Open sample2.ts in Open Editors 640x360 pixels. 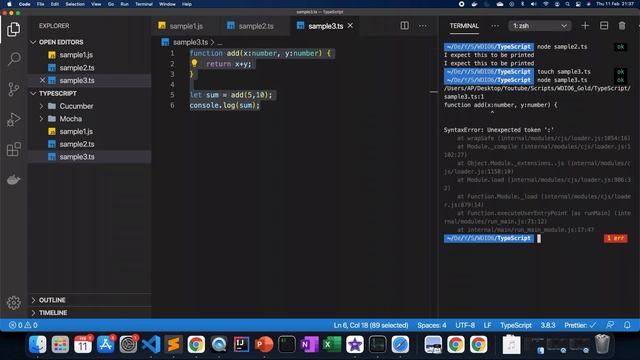[77, 68]
